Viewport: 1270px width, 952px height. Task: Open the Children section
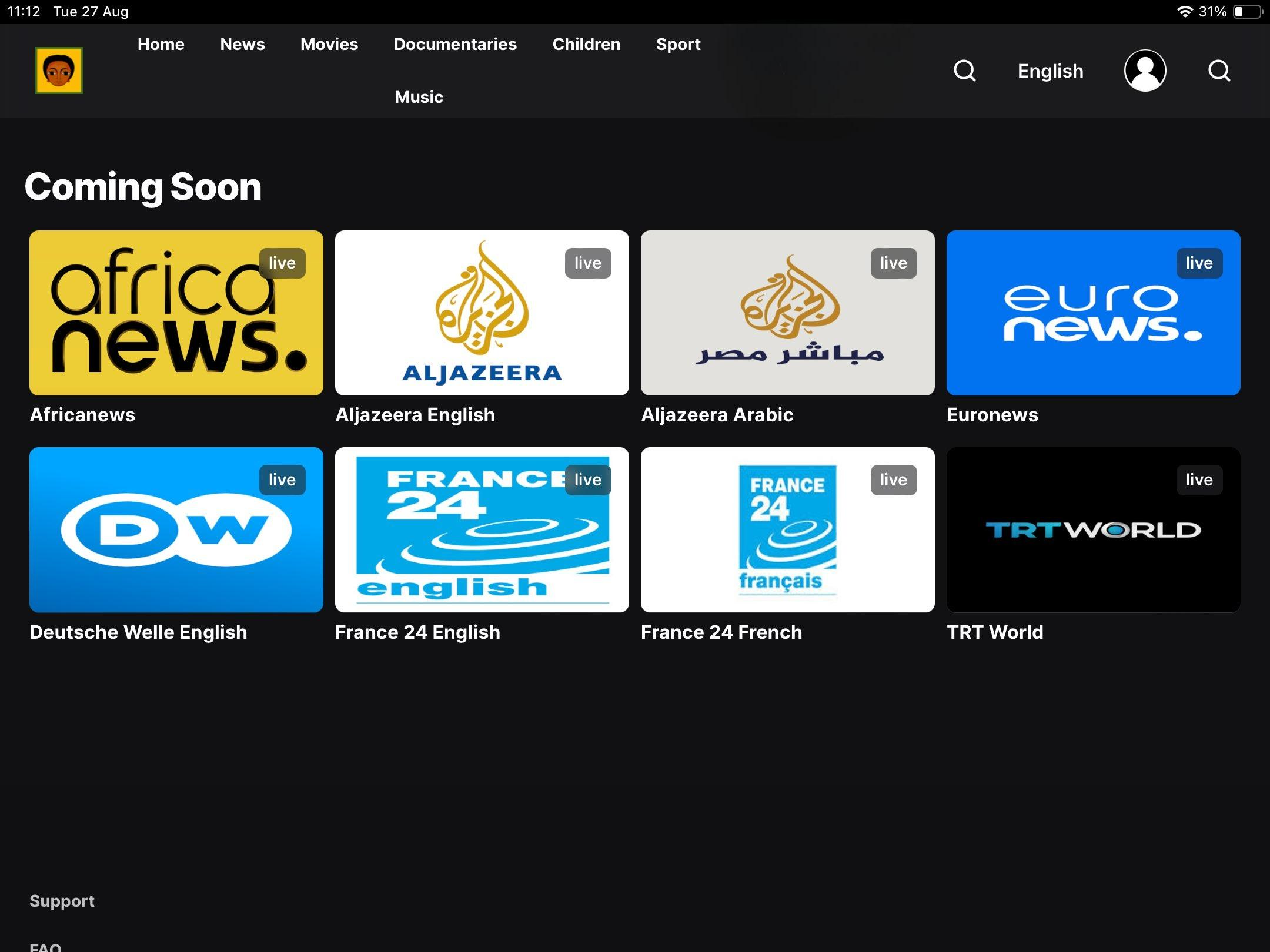point(586,44)
